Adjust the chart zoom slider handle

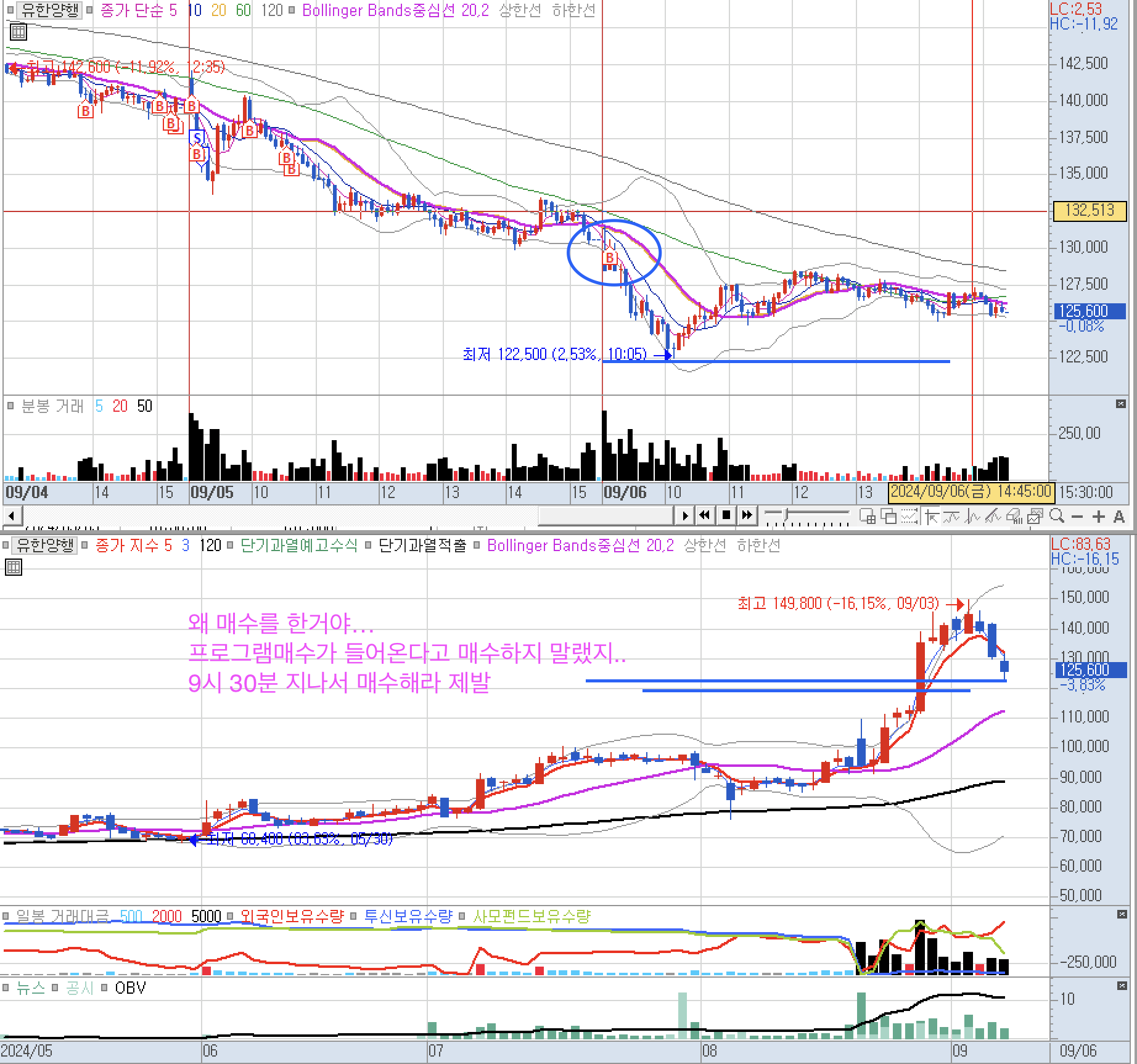(786, 515)
